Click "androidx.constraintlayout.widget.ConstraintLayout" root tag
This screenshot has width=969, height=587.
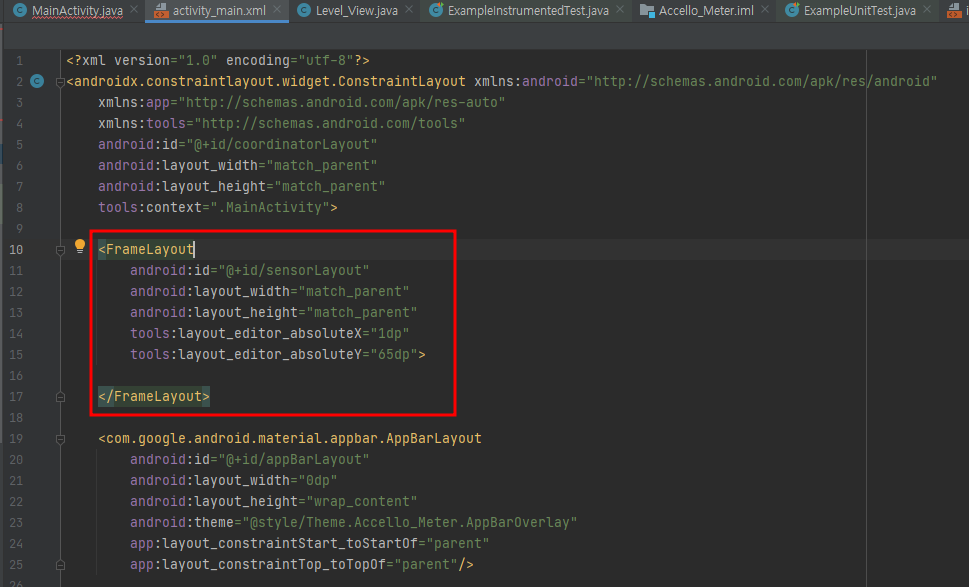point(269,81)
